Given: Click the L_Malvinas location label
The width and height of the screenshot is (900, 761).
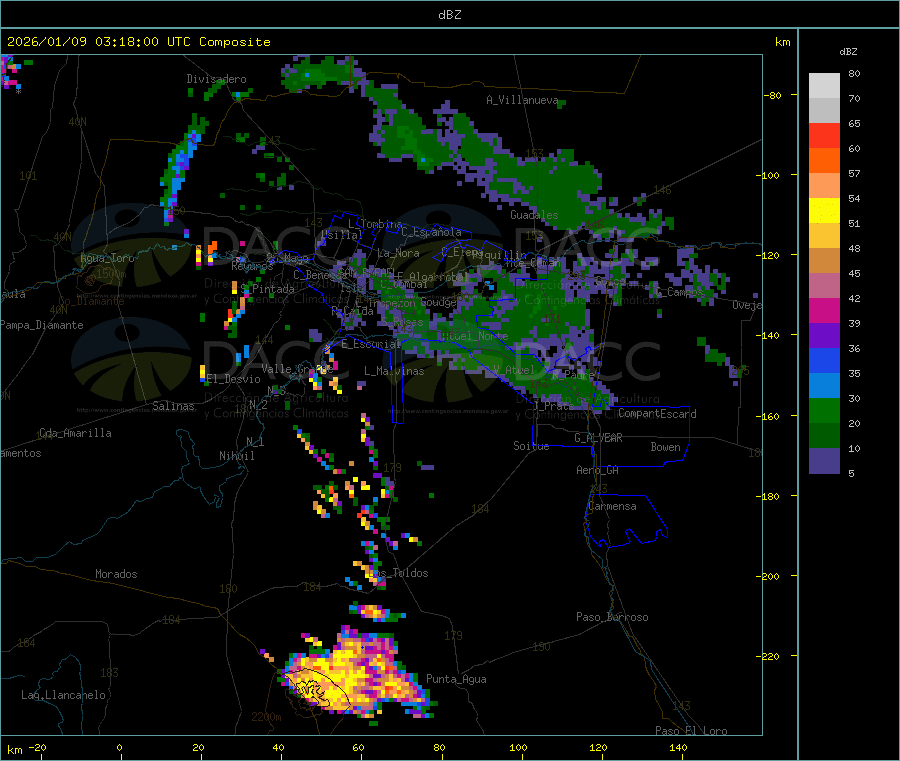Looking at the screenshot, I should tap(394, 371).
